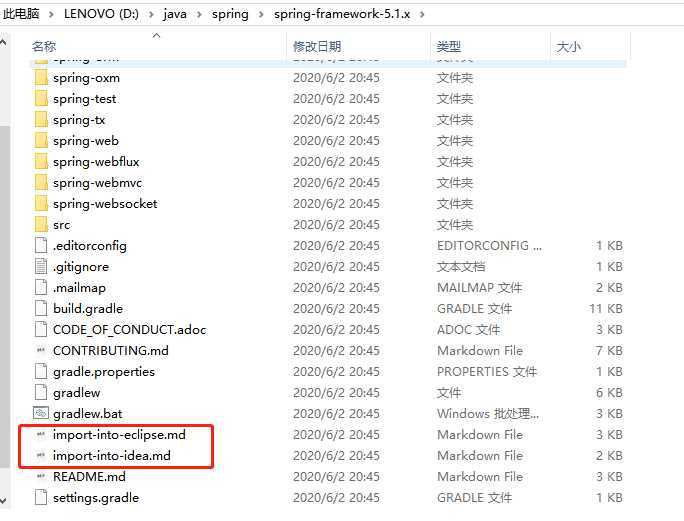Screen dimensions: 684x521
Task: Click the settings.gradle file icon
Action: point(41,497)
